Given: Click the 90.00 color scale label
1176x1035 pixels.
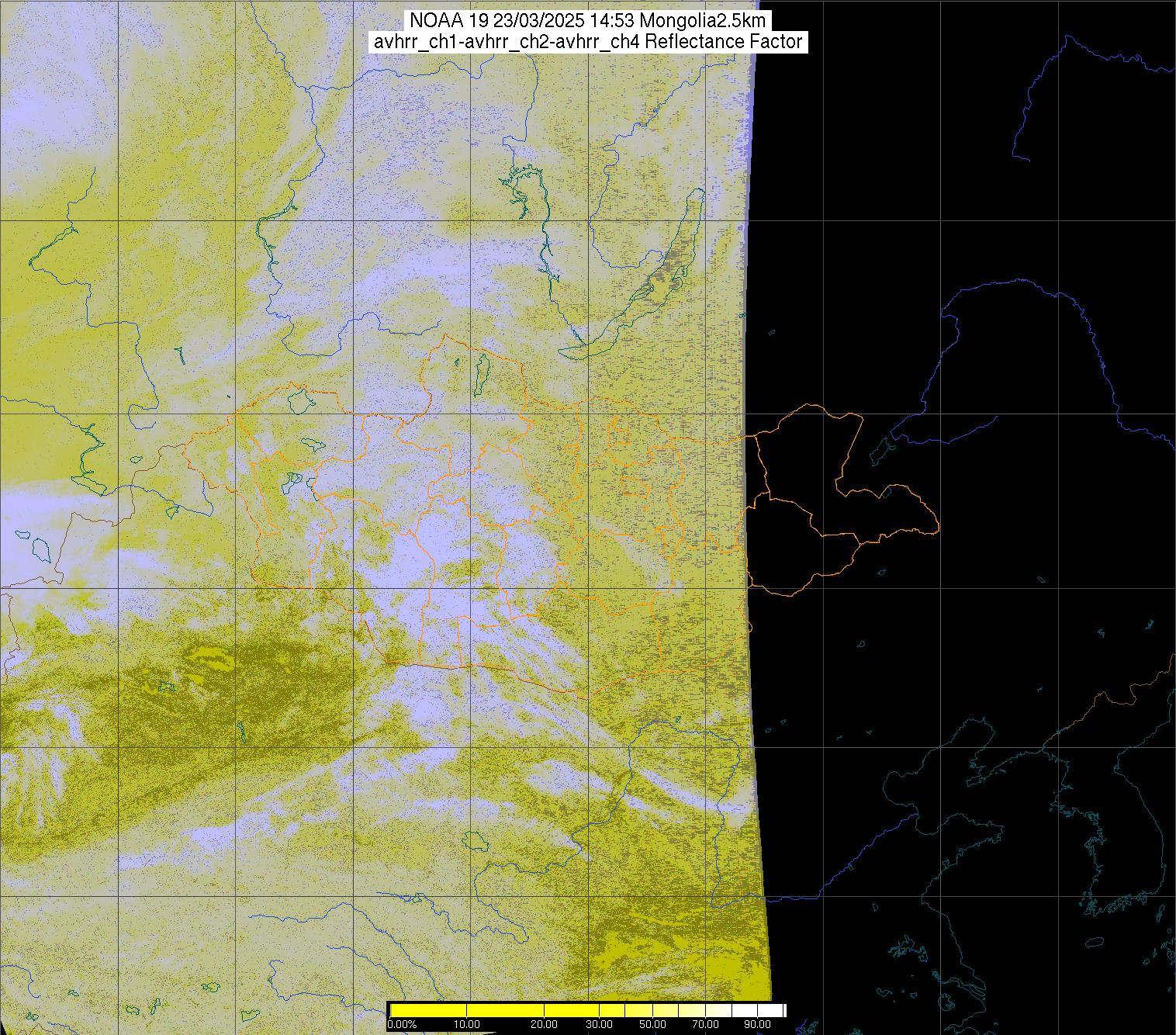Looking at the screenshot, I should click(x=757, y=1025).
